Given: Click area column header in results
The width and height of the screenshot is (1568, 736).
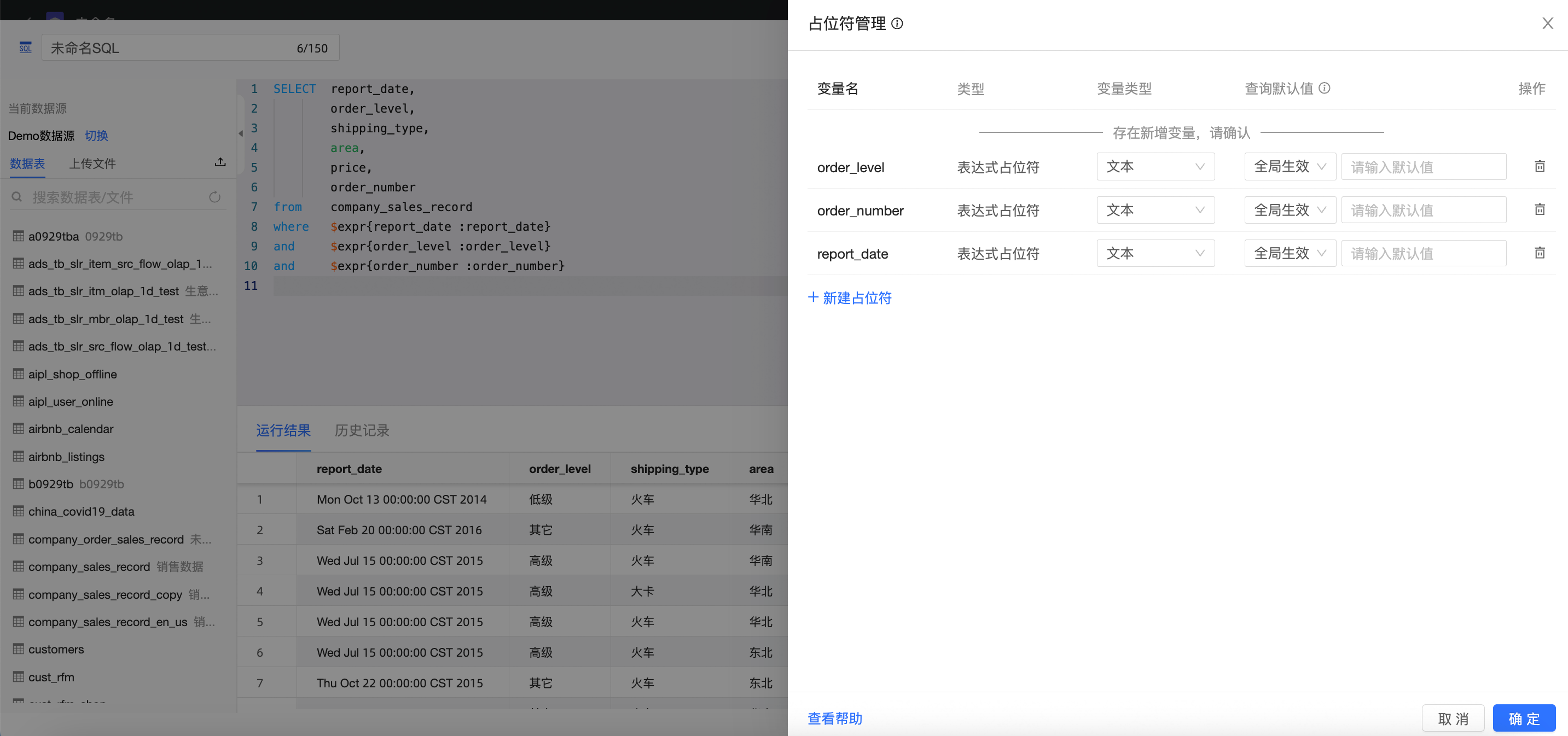Looking at the screenshot, I should coord(761,469).
